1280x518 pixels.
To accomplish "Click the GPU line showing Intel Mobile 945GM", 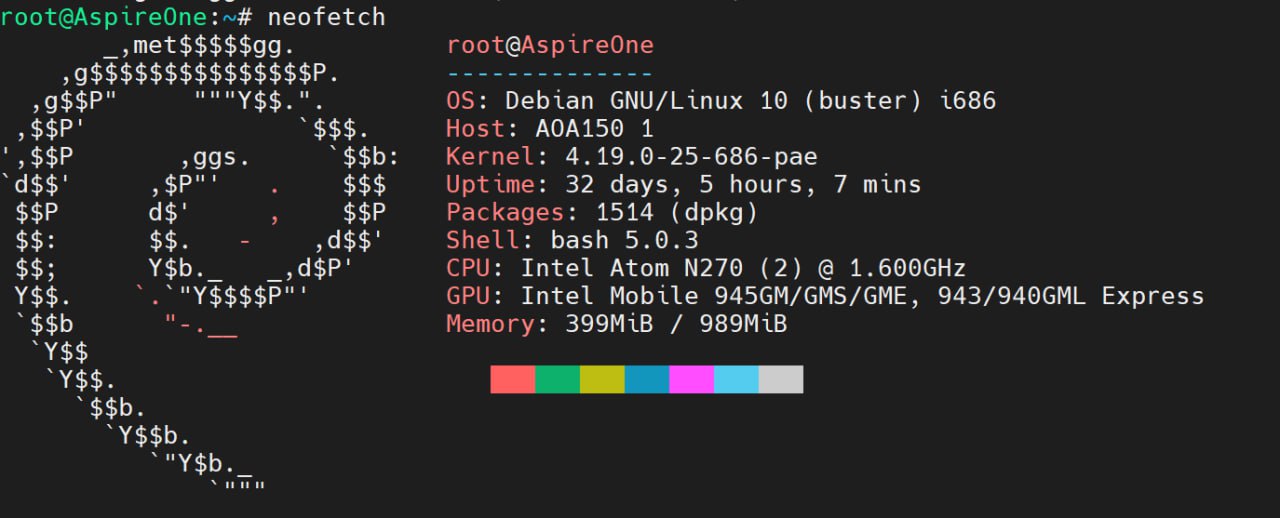I will tap(825, 297).
